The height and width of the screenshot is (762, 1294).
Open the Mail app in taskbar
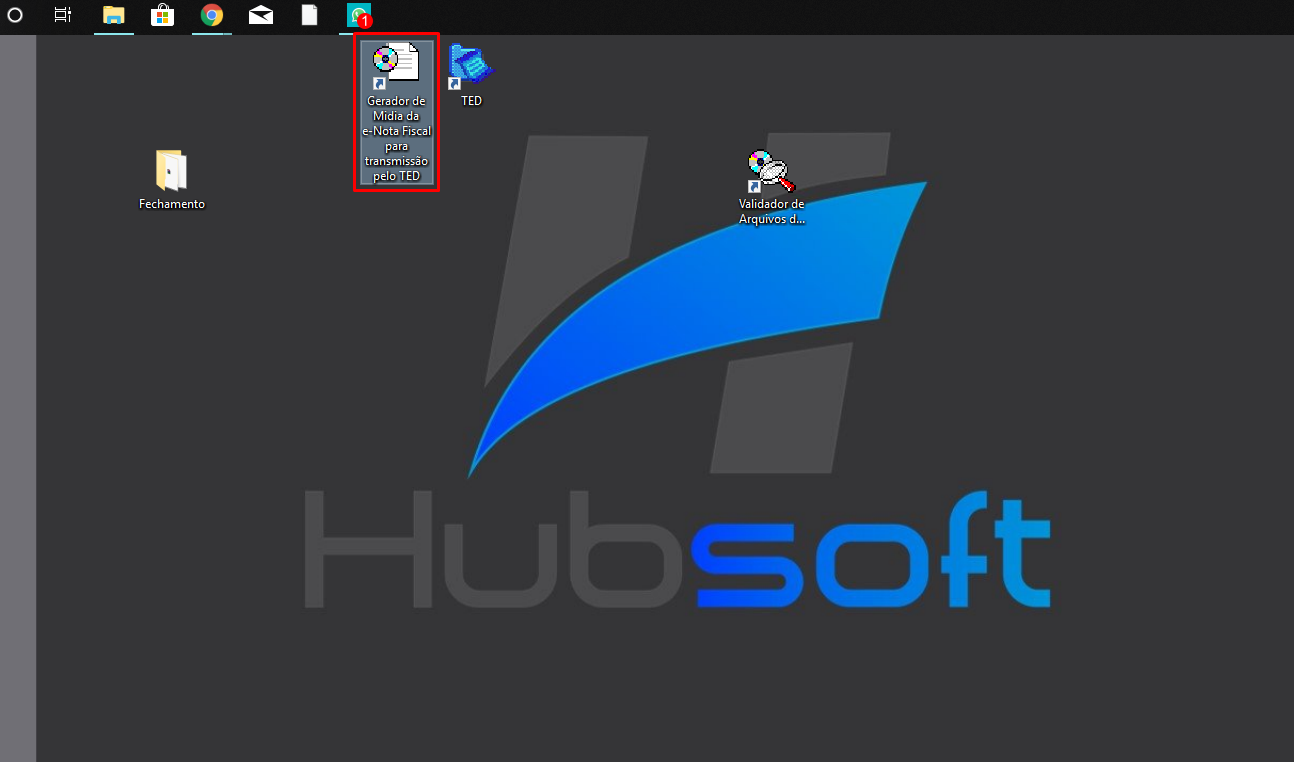[x=261, y=15]
